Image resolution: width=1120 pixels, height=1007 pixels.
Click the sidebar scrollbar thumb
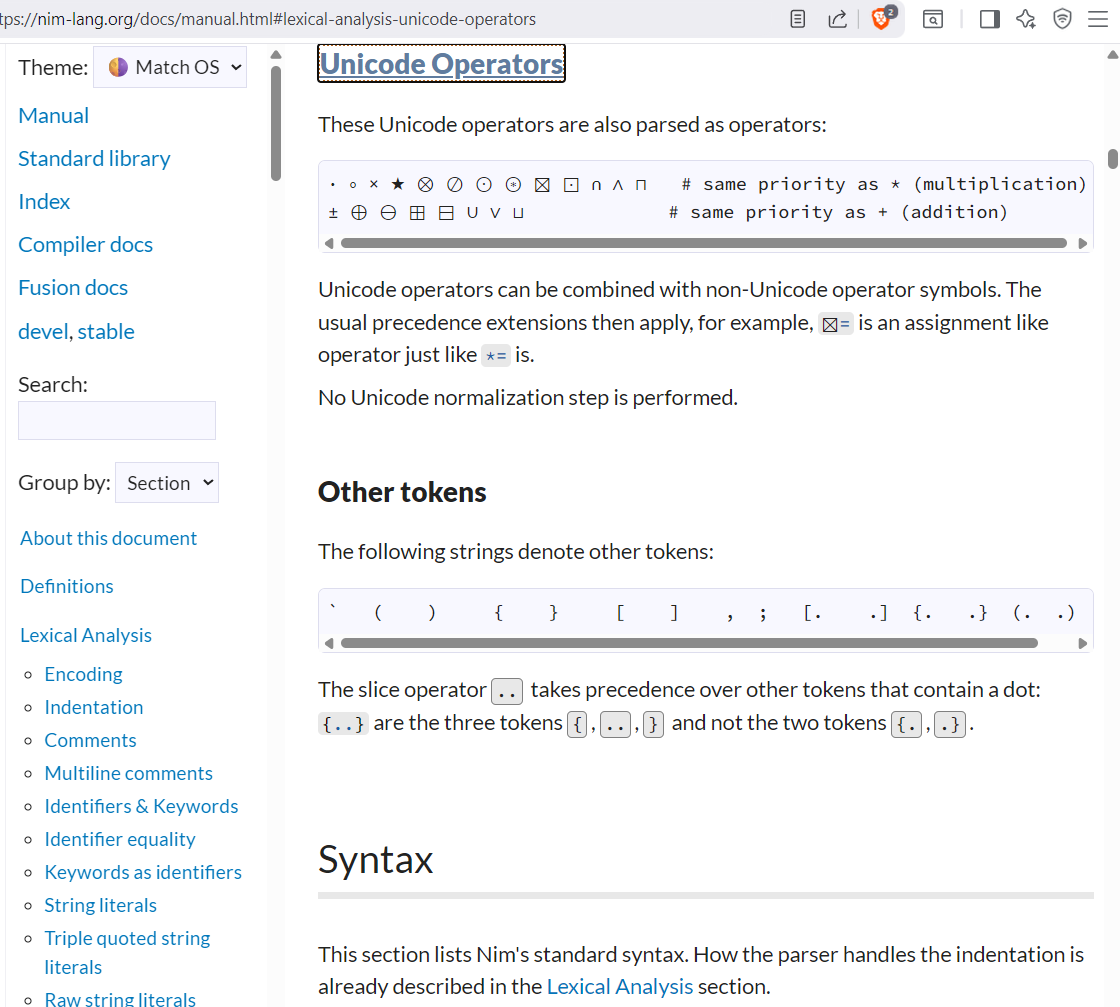(x=276, y=123)
